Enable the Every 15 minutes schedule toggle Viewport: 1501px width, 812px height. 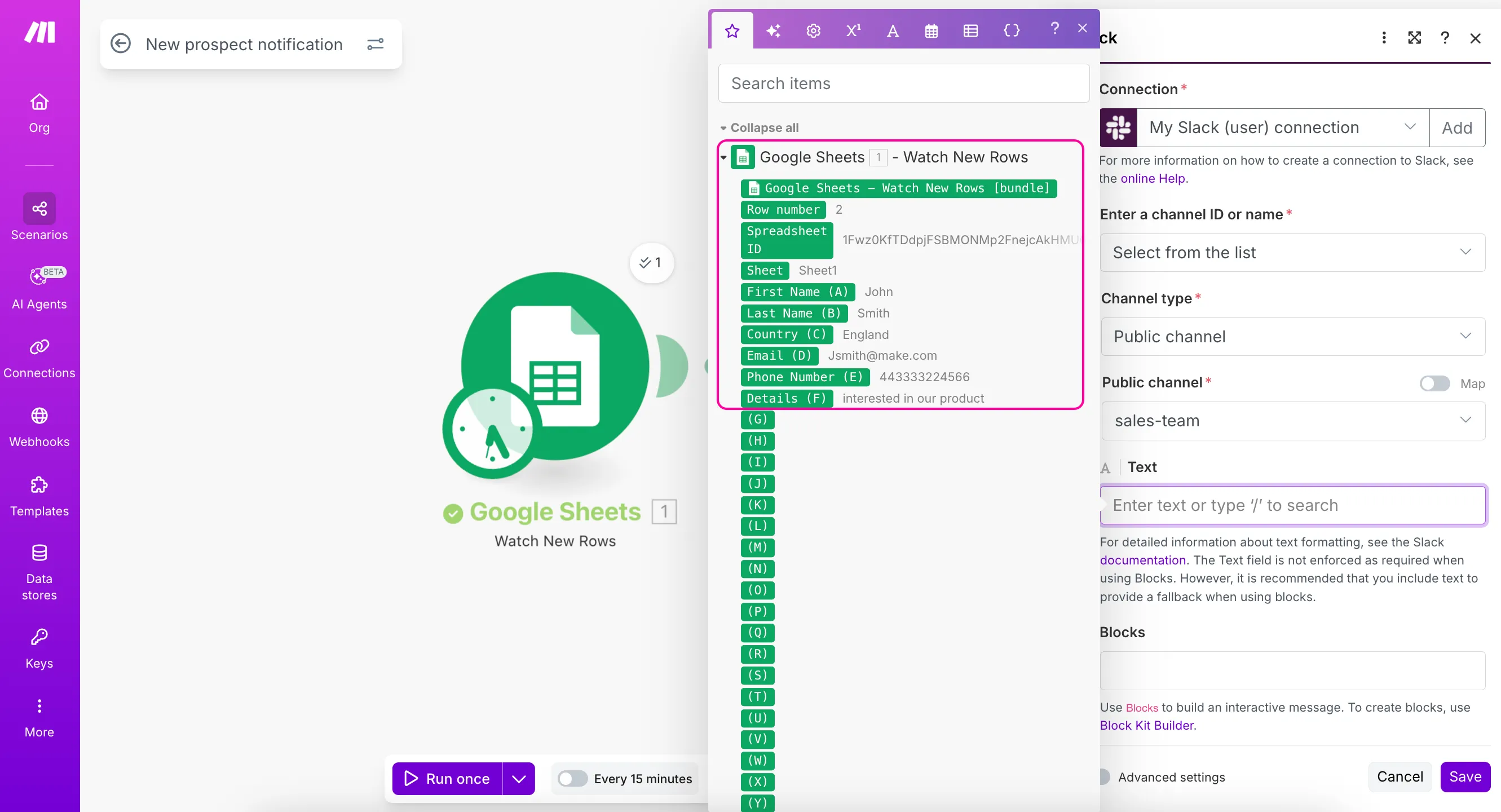pyautogui.click(x=572, y=779)
